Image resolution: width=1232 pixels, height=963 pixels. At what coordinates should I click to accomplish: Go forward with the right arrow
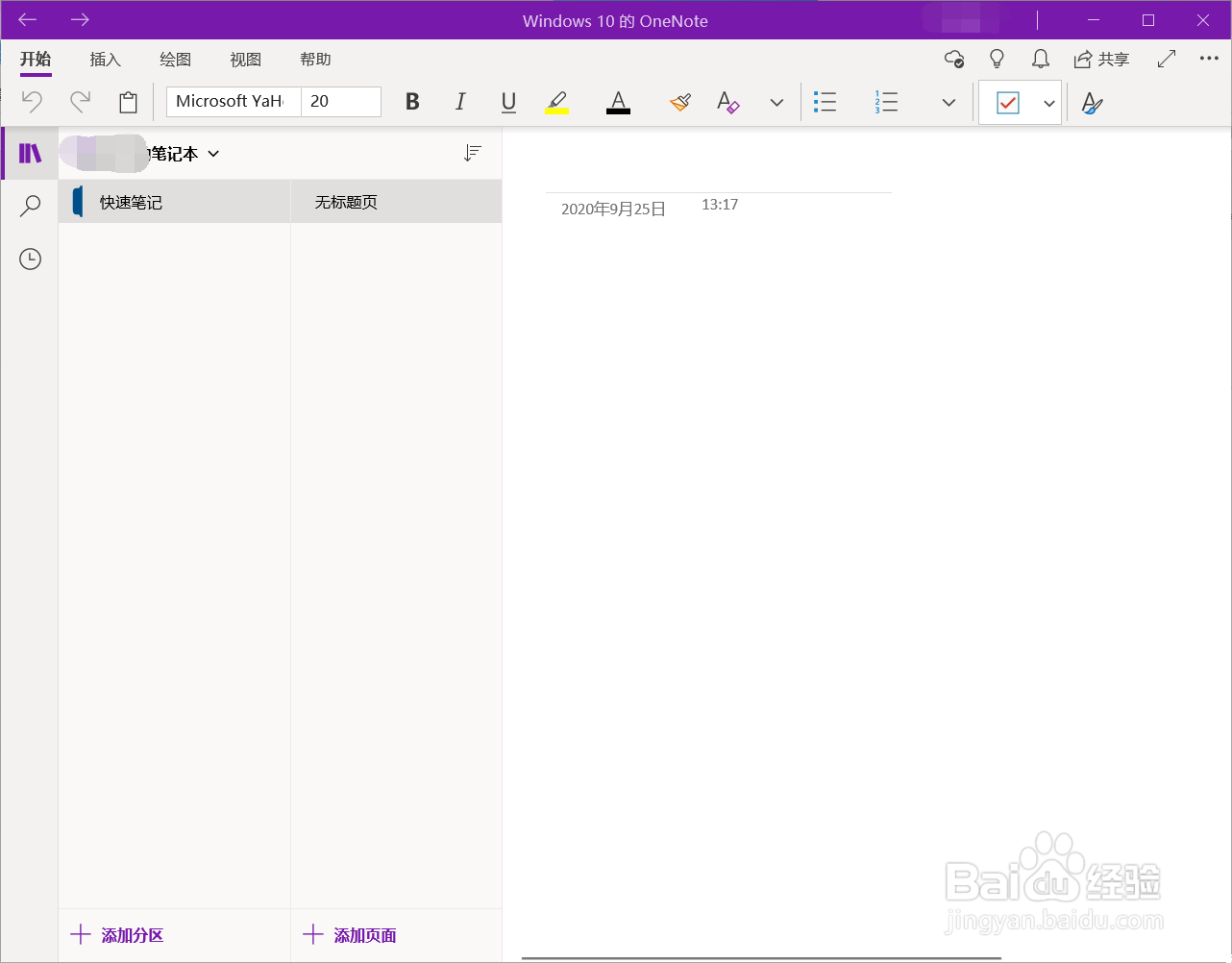(80, 19)
